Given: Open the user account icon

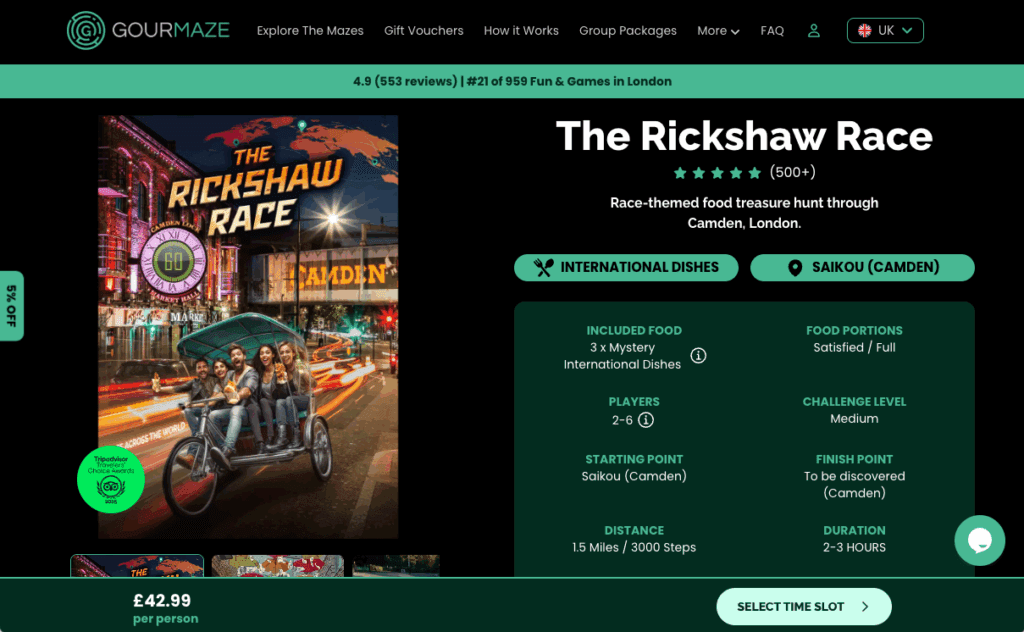Looking at the screenshot, I should pos(814,31).
